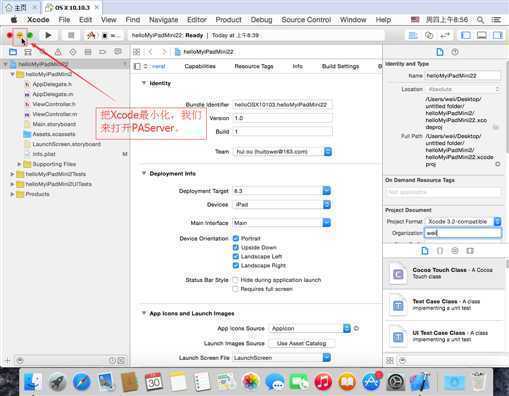The image size is (509, 396).
Task: Show the Quick Help inspector
Action: [x=455, y=52]
